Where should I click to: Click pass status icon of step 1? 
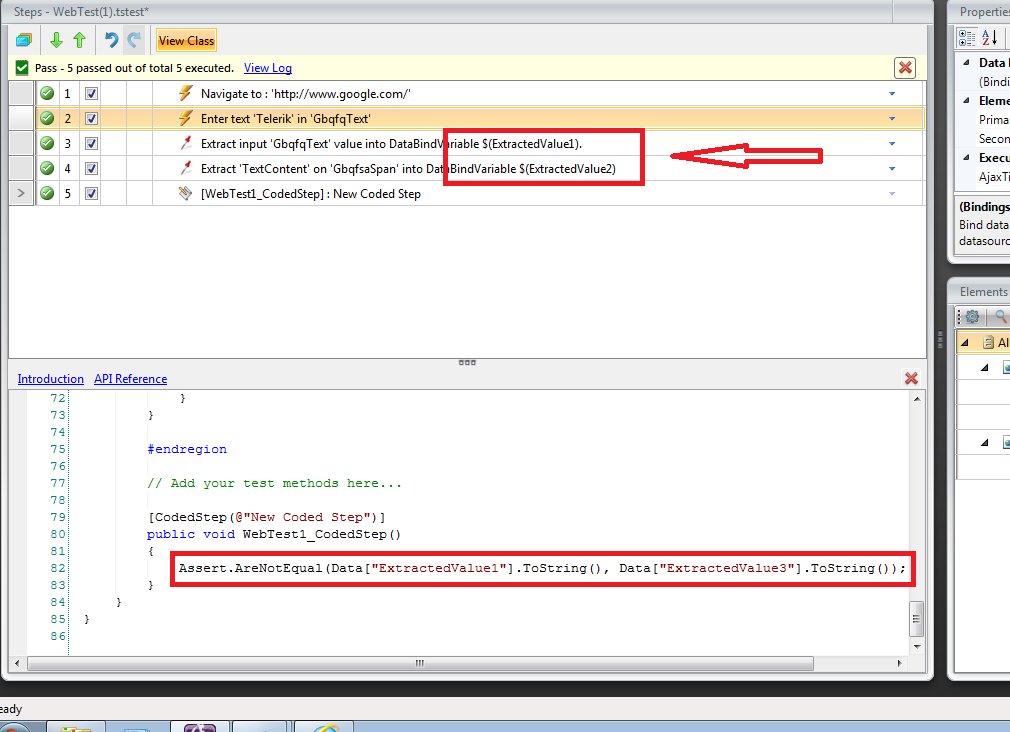click(x=47, y=93)
